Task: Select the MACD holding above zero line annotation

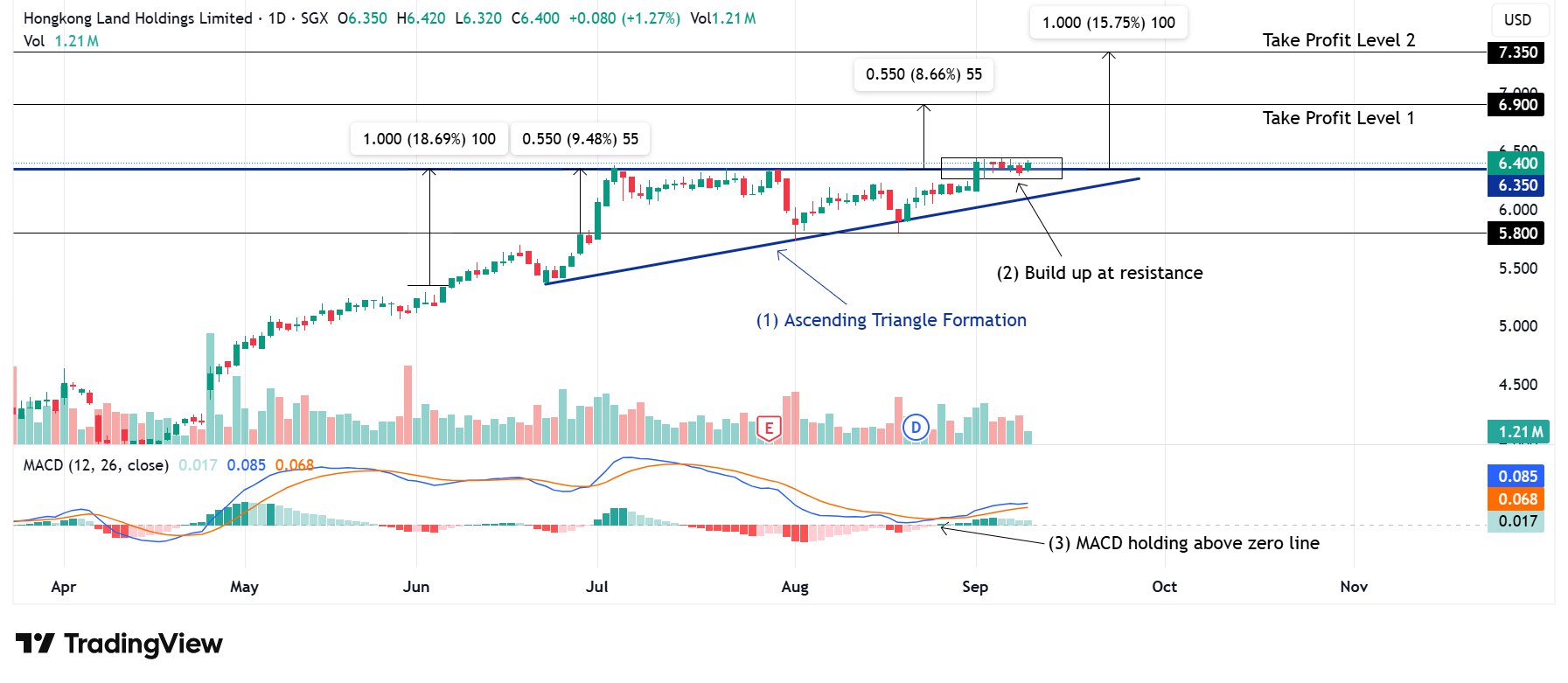Action: pos(1184,543)
